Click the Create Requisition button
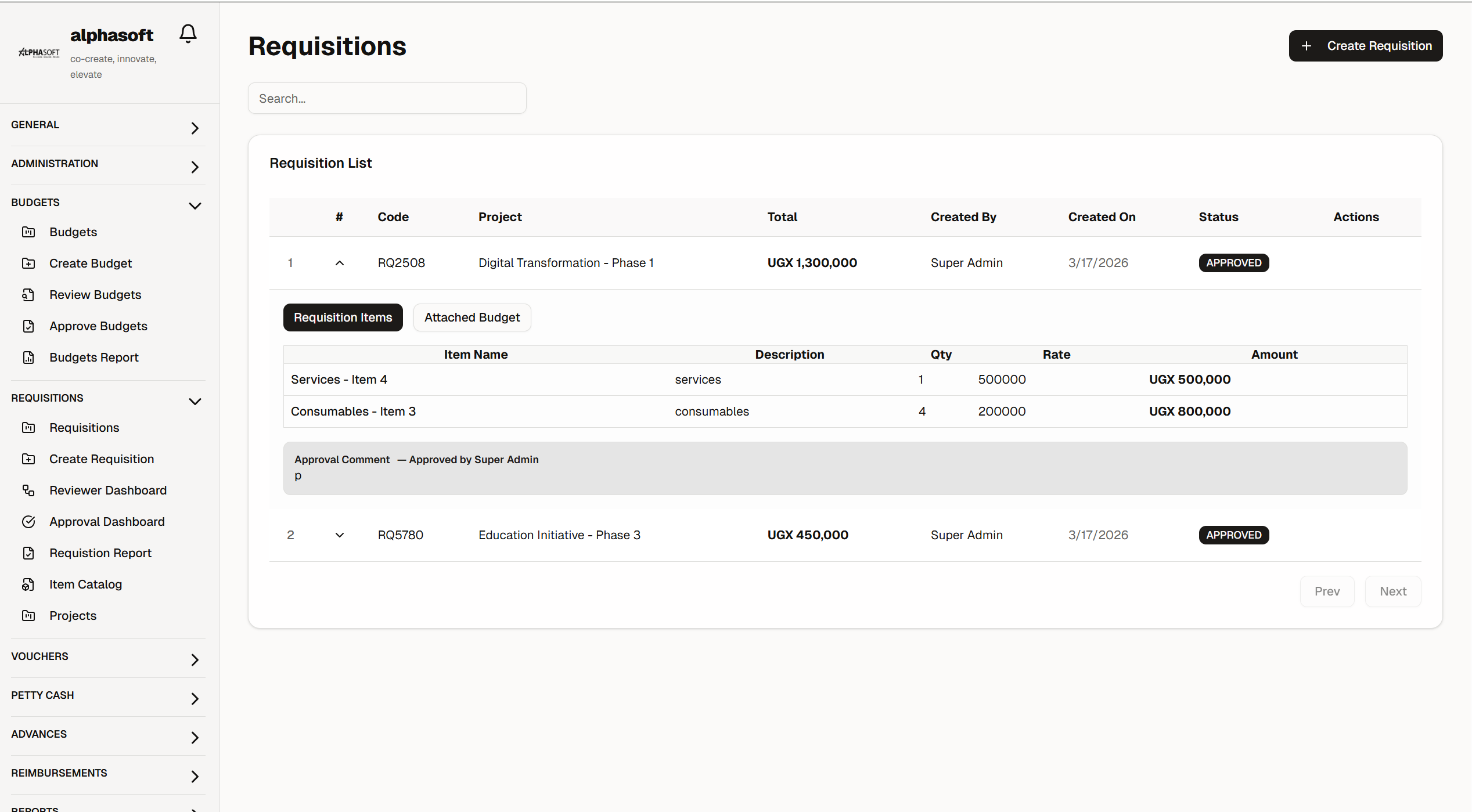Viewport: 1472px width, 812px height. pyautogui.click(x=1365, y=46)
